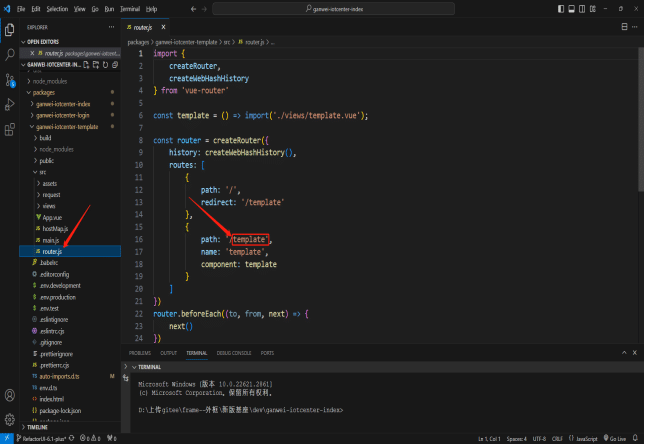The width and height of the screenshot is (645, 444).
Task: Click the split editor icon
Action: coord(623,27)
